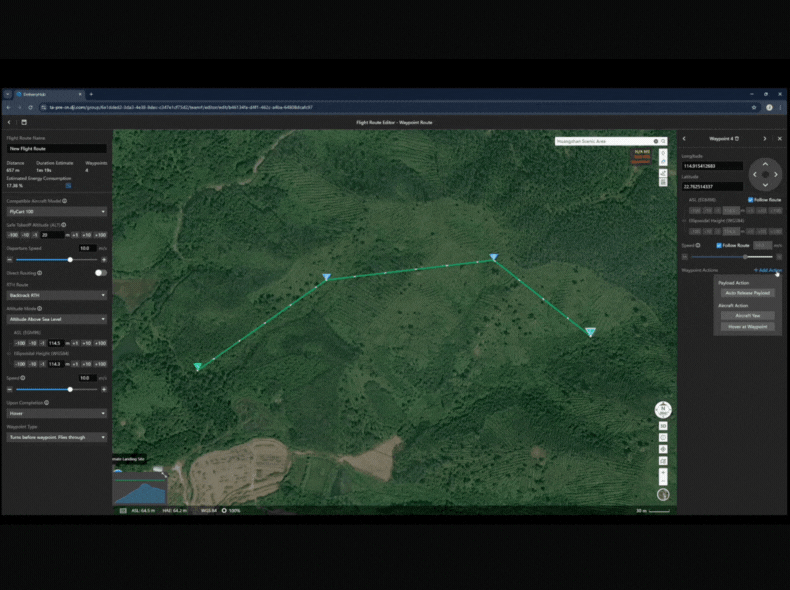Select Auto Release Payload action
The image size is (790, 590).
click(x=748, y=293)
